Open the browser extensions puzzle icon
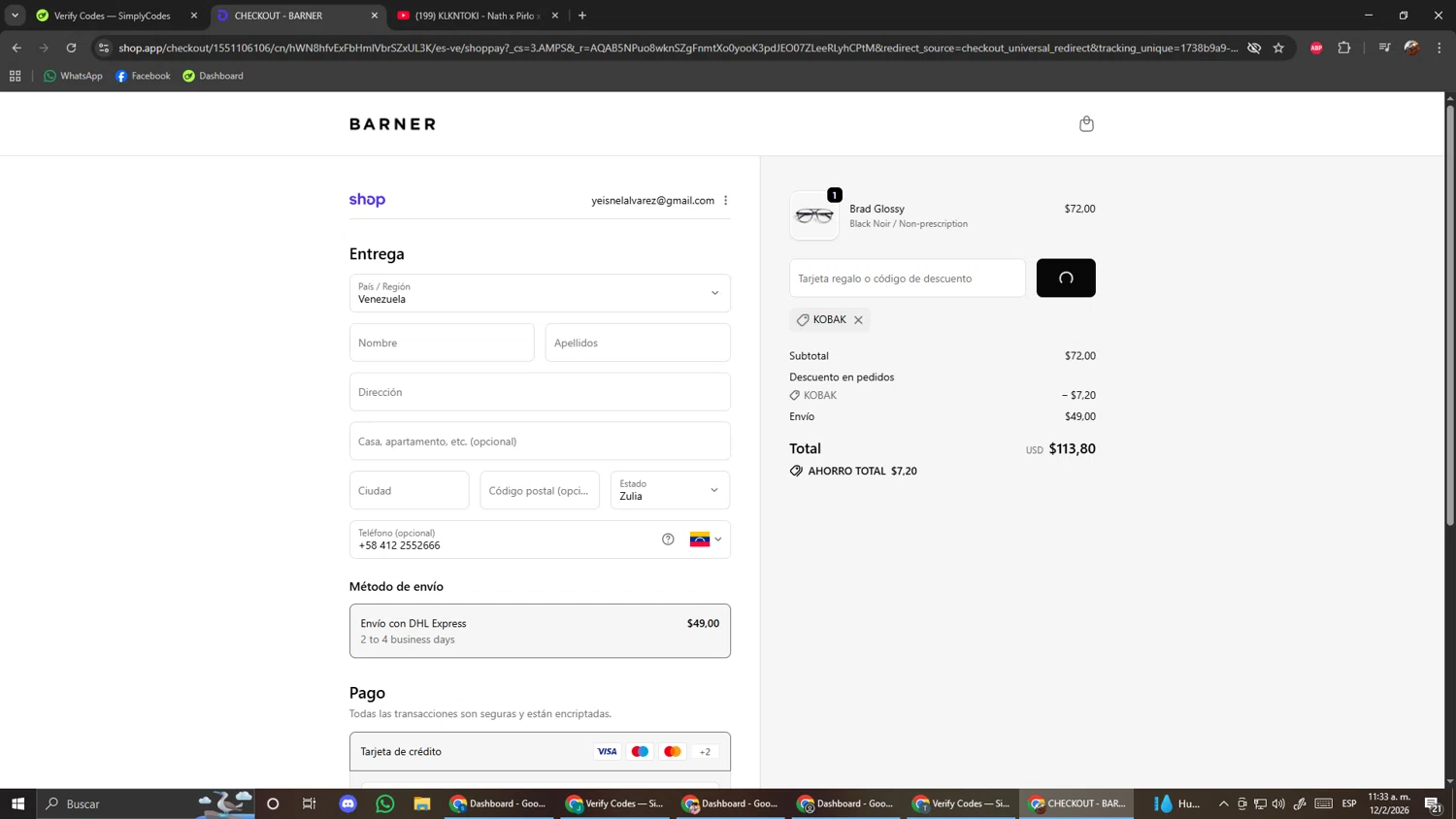Screen dimensions: 1456x819 1344,48
